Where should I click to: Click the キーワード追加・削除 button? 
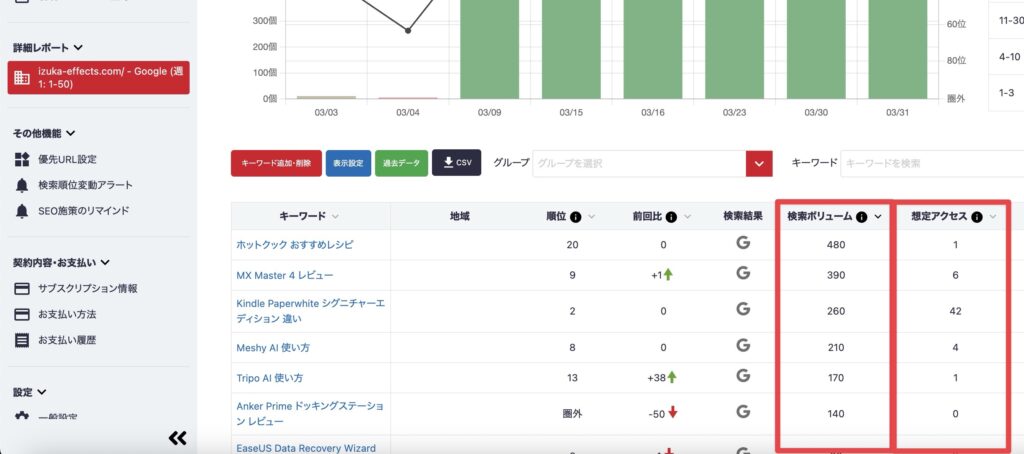[x=276, y=163]
